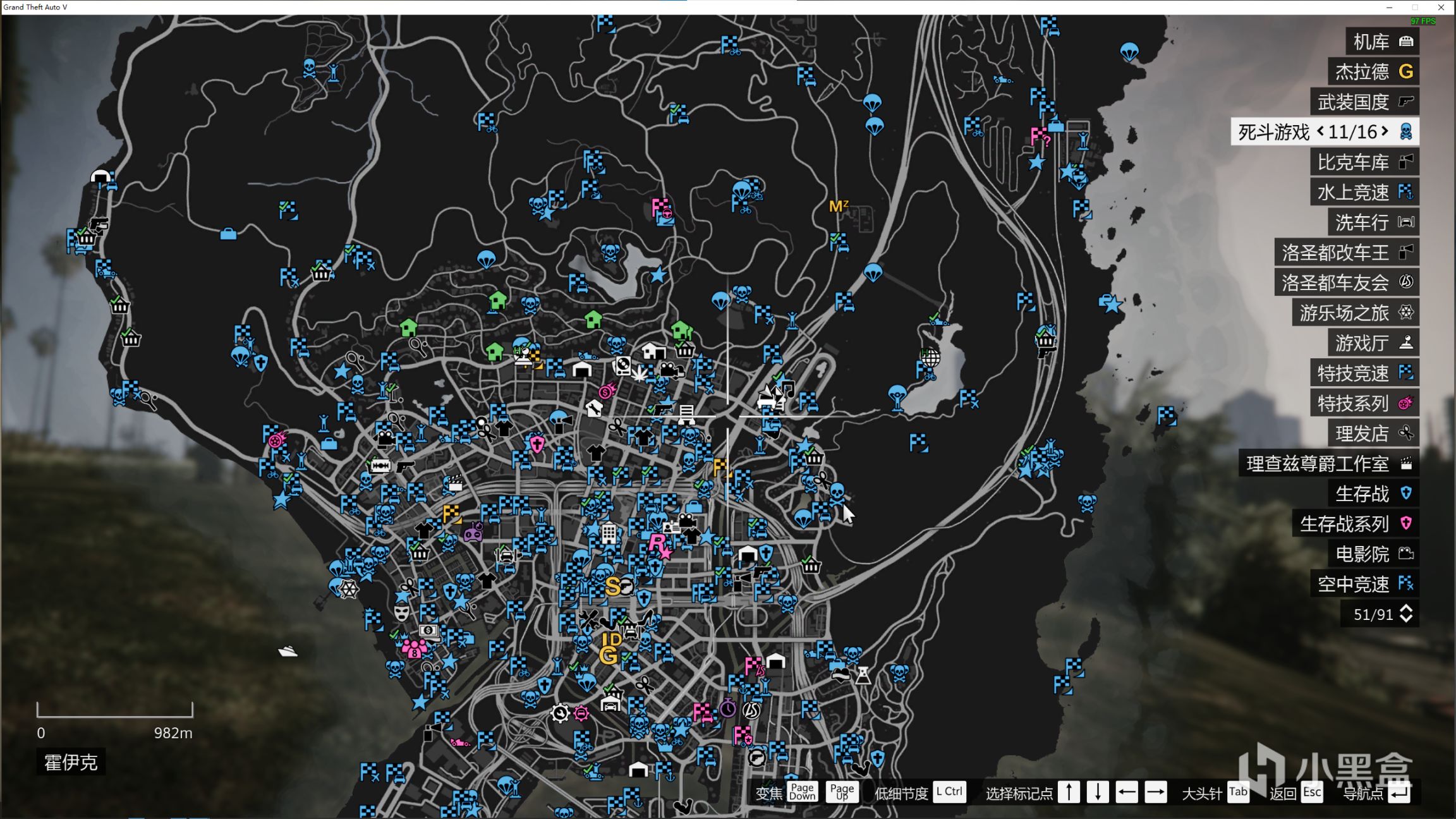Image resolution: width=1456 pixels, height=819 pixels.
Task: Click left arrow beside 死斗游戏 11/16
Action: 1320,131
